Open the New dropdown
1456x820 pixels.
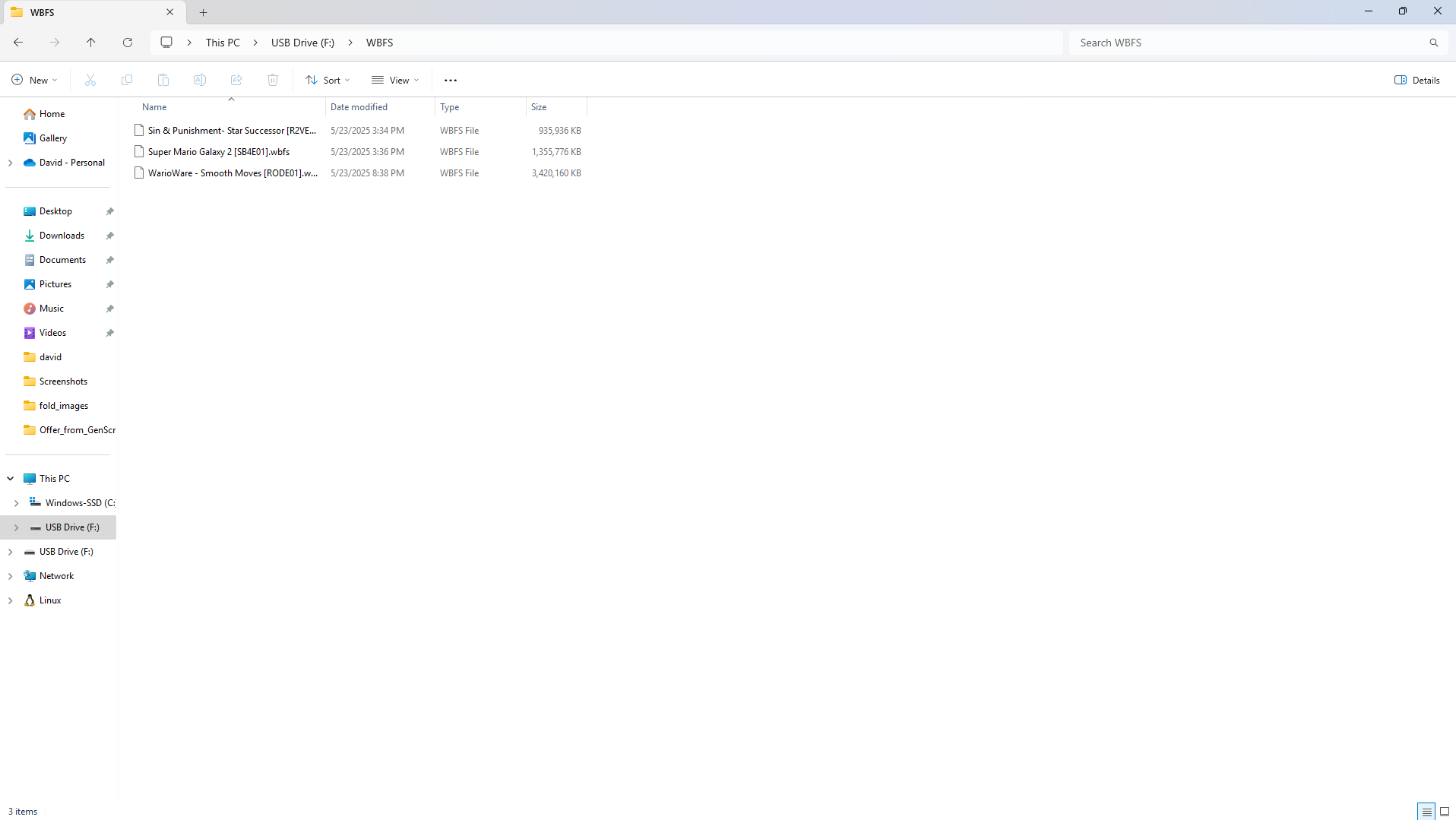(34, 80)
